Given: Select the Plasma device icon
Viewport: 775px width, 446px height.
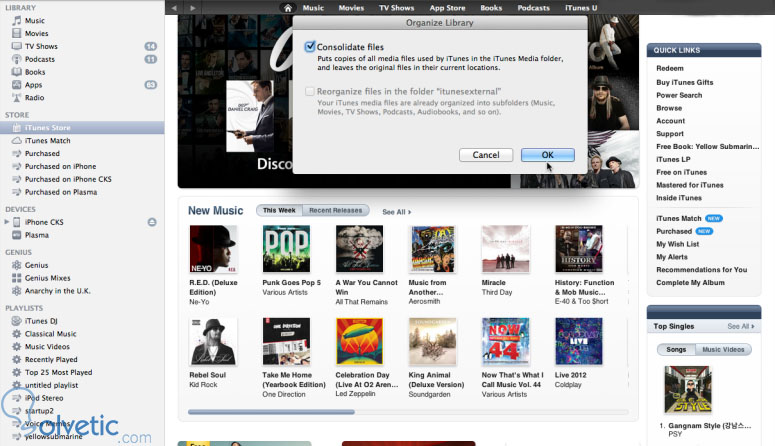Looking at the screenshot, I should [17, 235].
